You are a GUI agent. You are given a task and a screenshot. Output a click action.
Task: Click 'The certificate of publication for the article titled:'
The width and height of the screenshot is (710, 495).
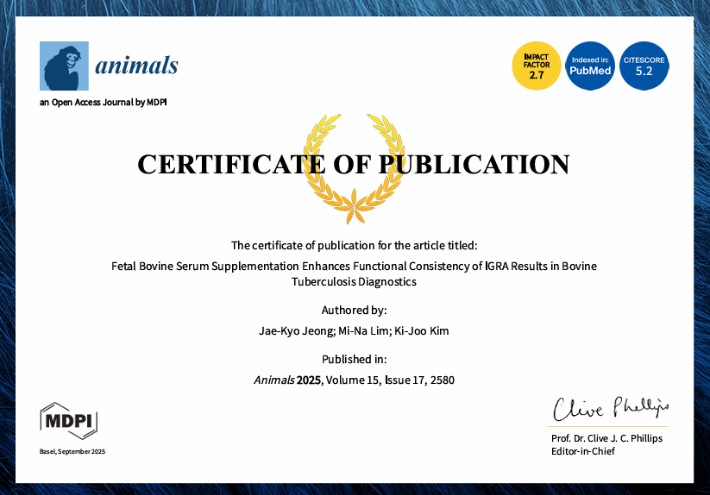click(x=354, y=245)
